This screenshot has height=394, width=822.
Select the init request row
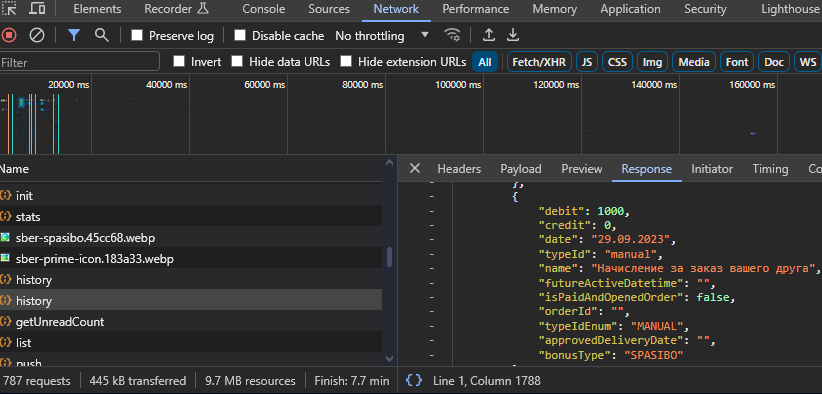pos(191,195)
